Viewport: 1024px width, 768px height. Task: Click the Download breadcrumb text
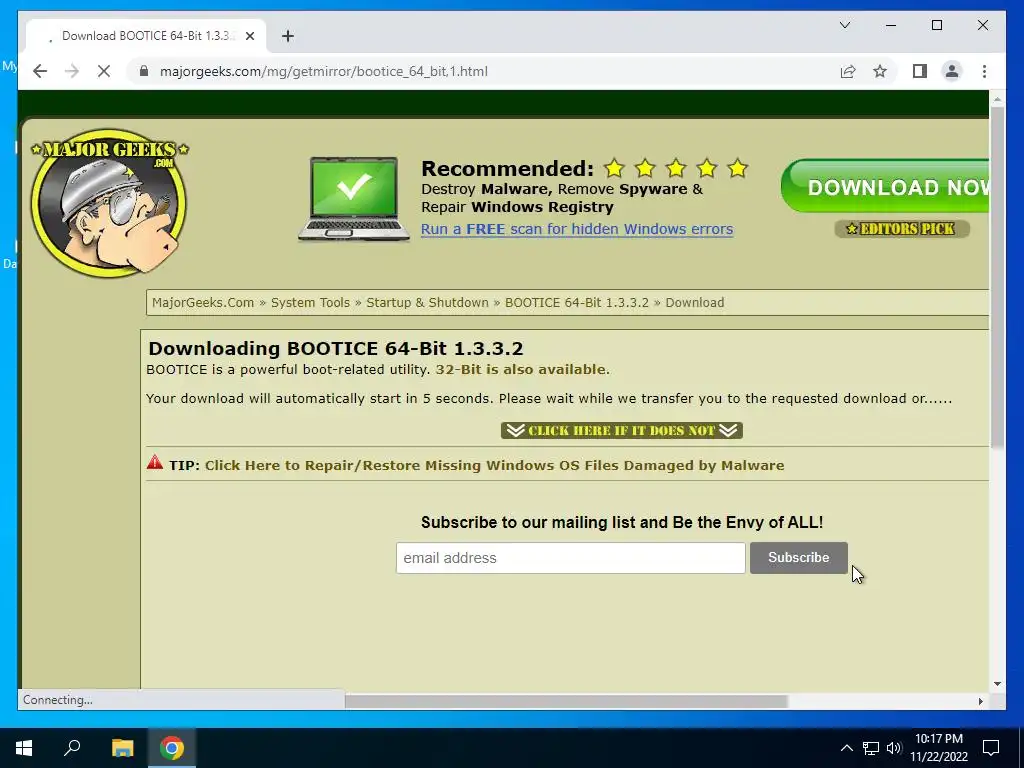[x=695, y=302]
